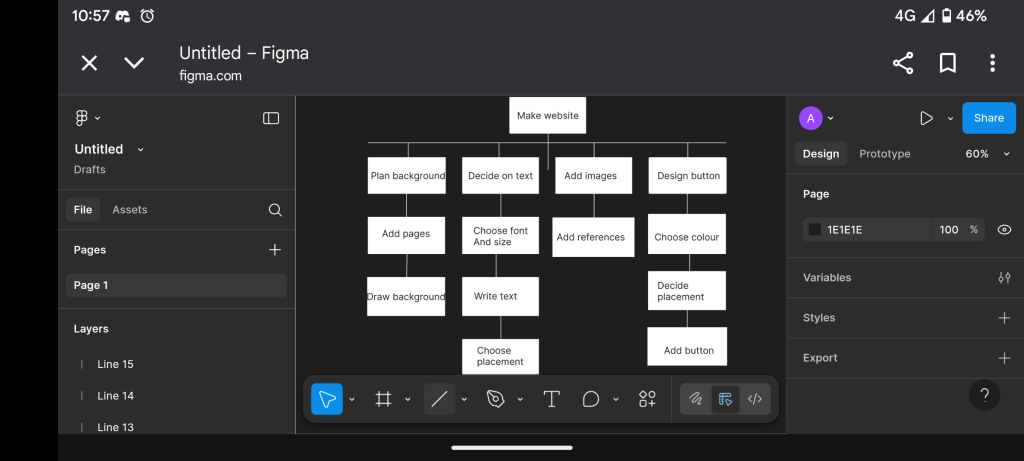1024x461 pixels.
Task: Select the Frame tool
Action: tap(383, 399)
